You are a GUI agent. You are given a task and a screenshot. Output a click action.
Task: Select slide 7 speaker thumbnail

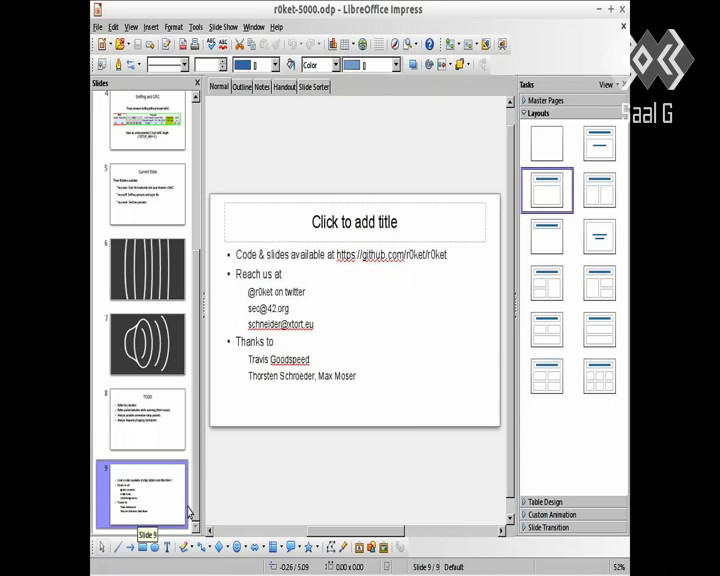pyautogui.click(x=148, y=344)
